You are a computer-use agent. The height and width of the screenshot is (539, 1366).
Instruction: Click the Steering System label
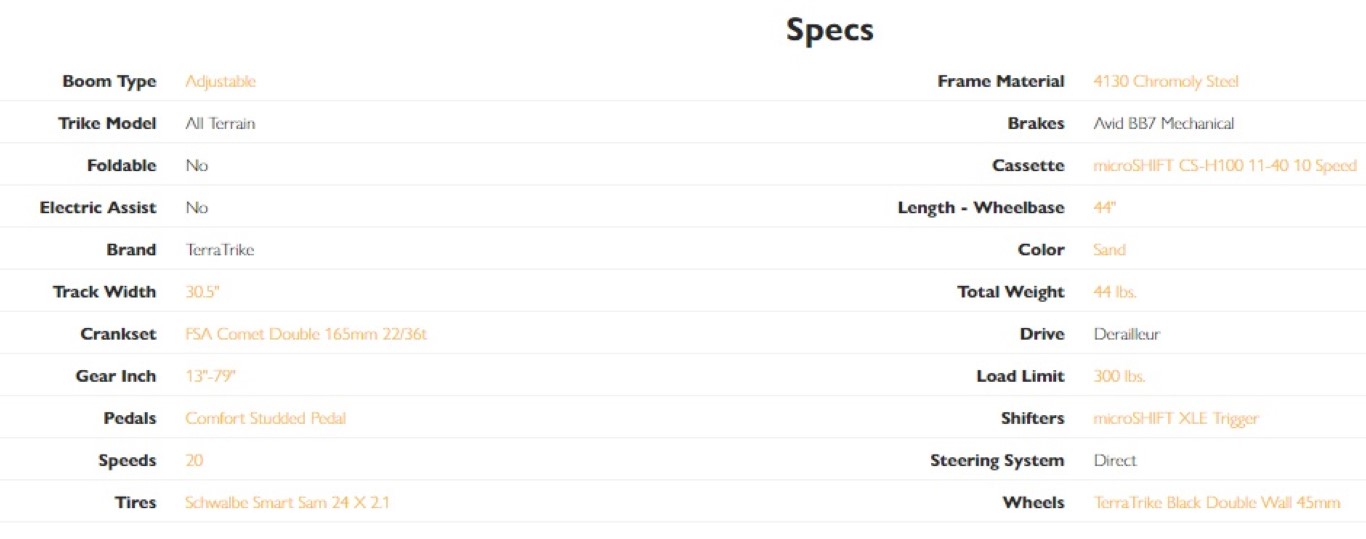pyautogui.click(x=996, y=460)
